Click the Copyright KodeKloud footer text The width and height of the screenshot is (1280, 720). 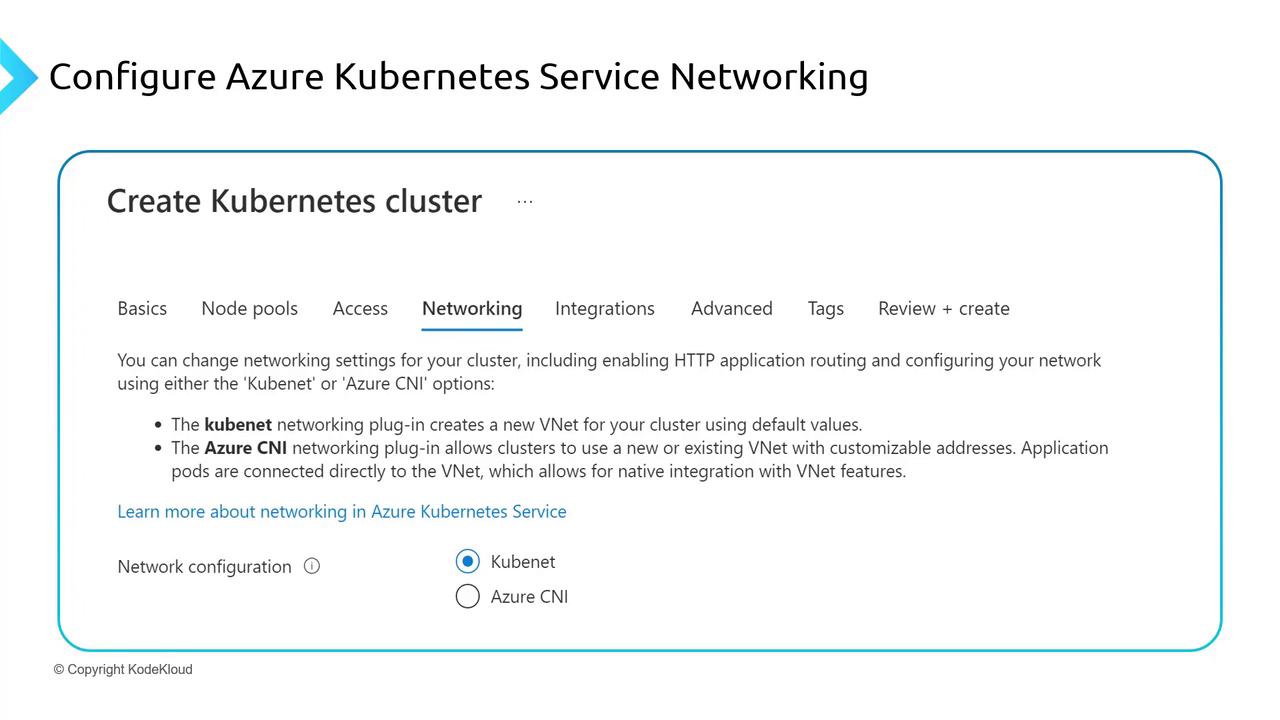click(123, 669)
